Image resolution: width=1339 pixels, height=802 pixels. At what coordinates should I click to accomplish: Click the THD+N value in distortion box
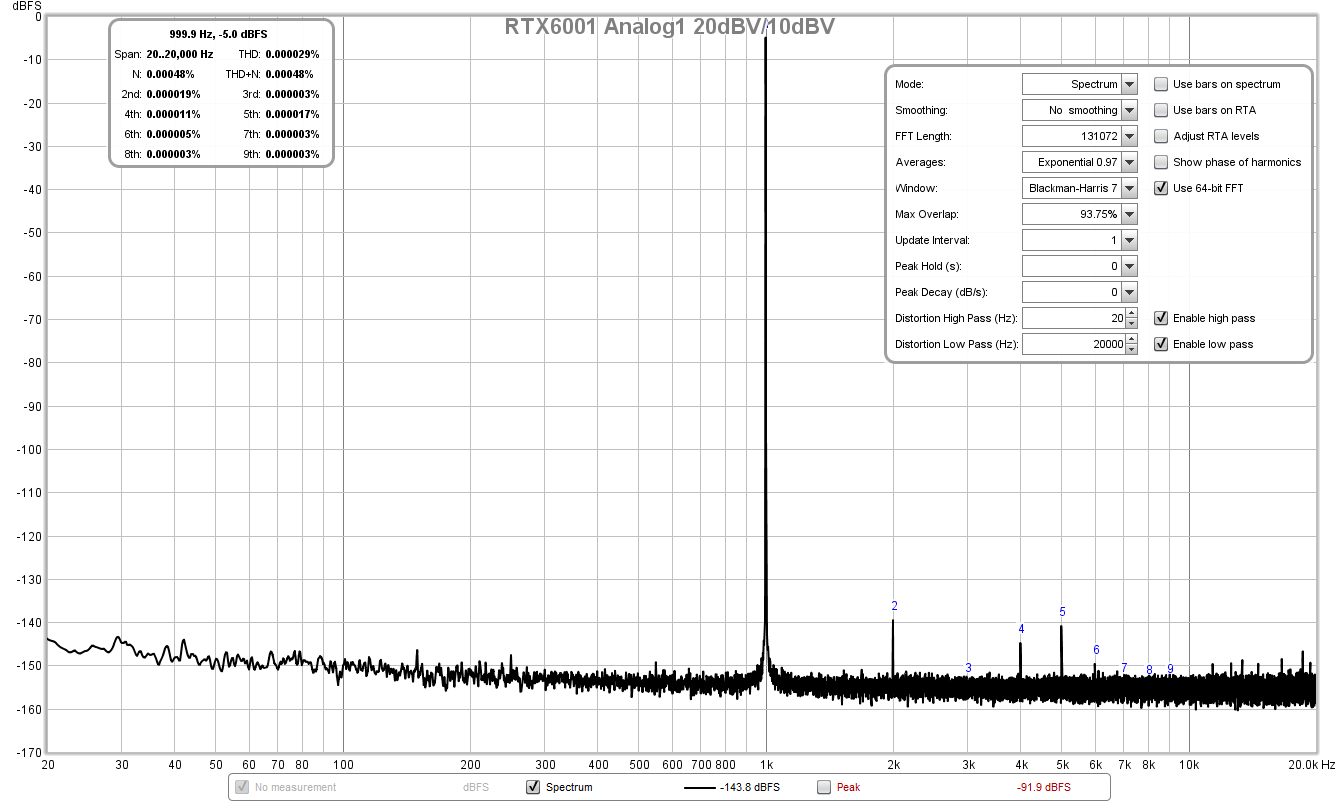(x=289, y=74)
